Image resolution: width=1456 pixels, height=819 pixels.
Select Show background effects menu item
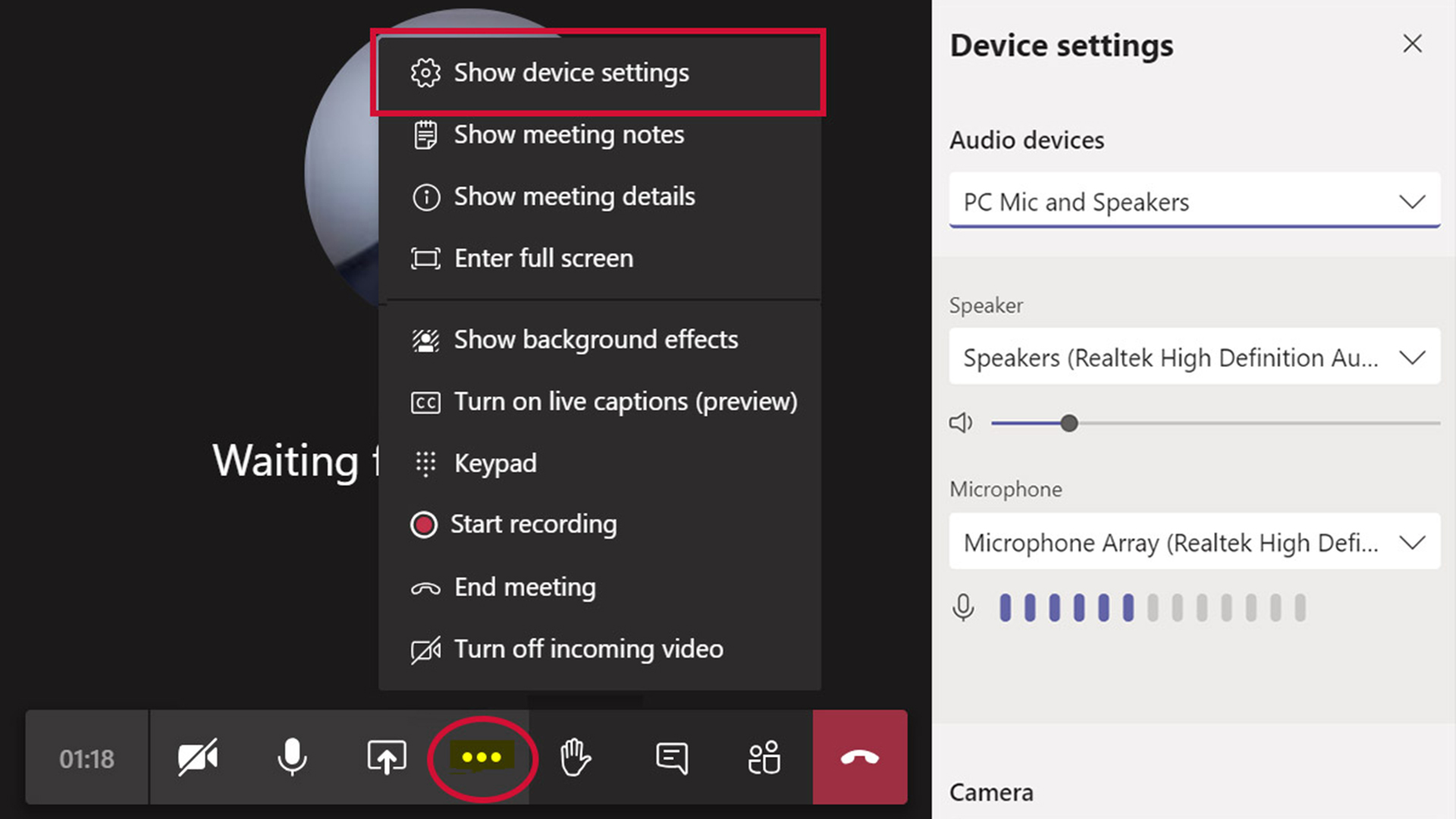[x=596, y=338]
